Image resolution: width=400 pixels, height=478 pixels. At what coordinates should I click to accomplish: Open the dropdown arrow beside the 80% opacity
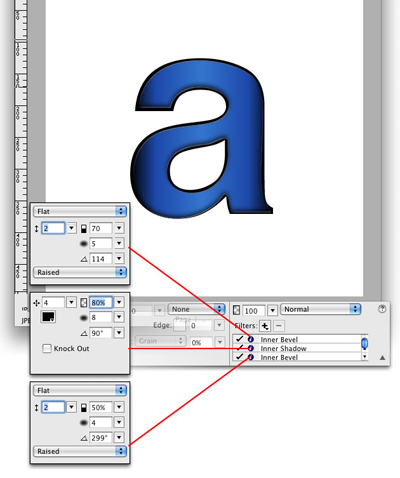click(119, 302)
